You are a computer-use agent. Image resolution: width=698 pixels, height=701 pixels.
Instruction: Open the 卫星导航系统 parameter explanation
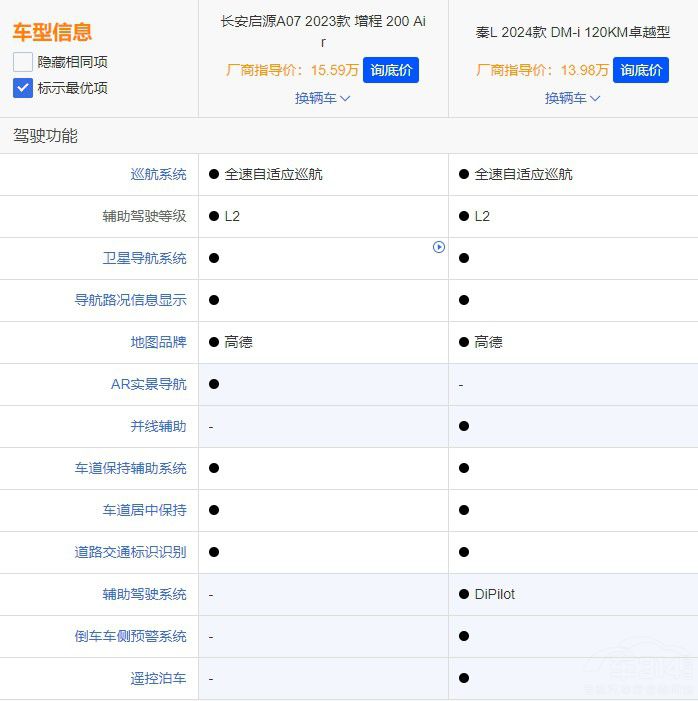(x=144, y=258)
